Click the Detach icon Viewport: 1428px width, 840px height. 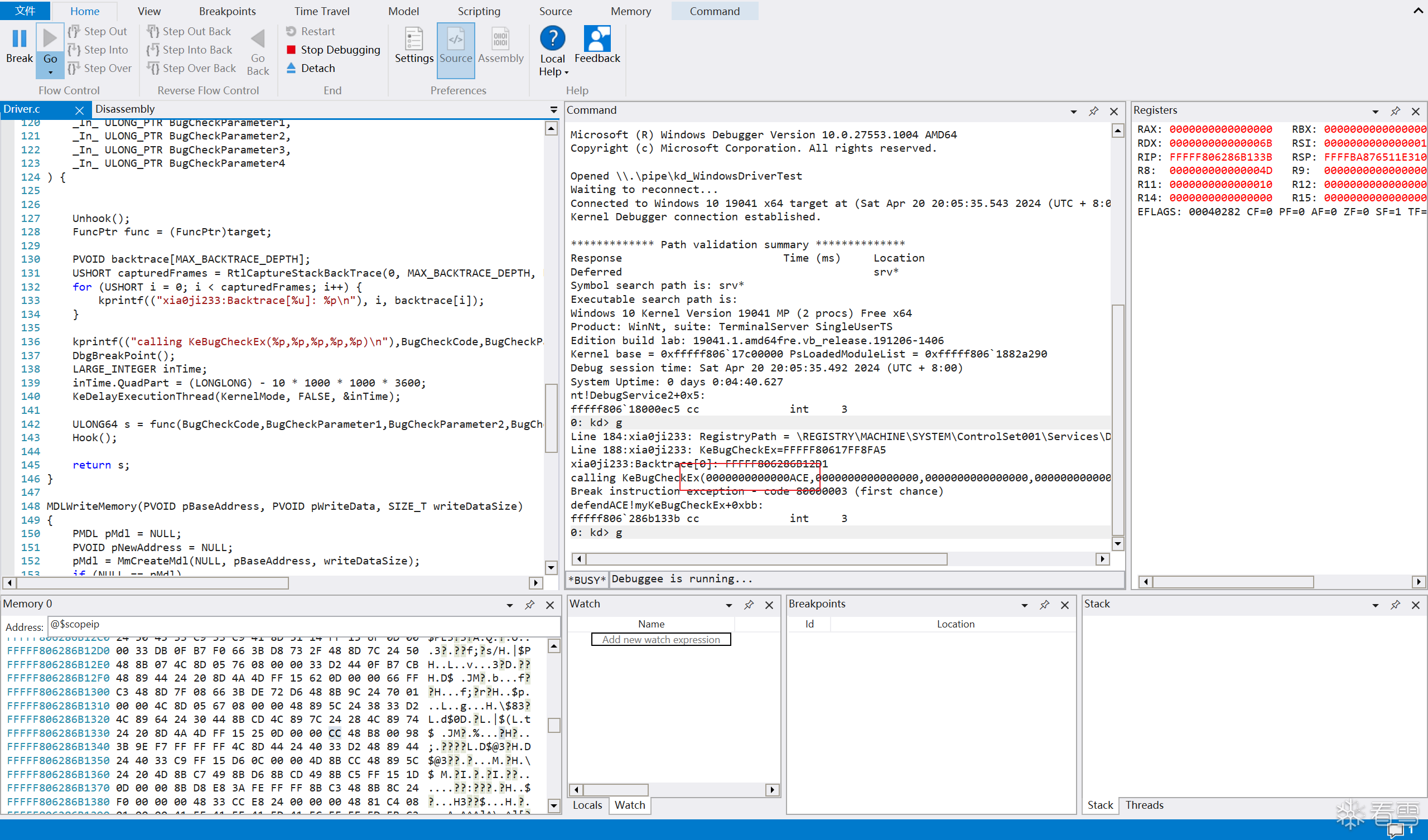[291, 68]
